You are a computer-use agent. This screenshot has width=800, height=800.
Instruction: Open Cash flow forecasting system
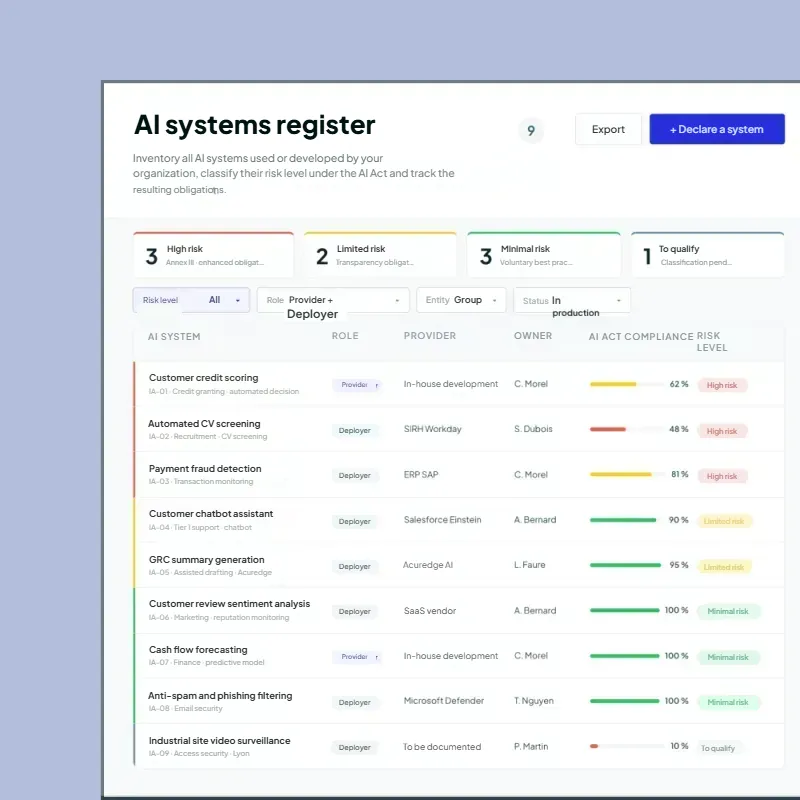click(198, 650)
